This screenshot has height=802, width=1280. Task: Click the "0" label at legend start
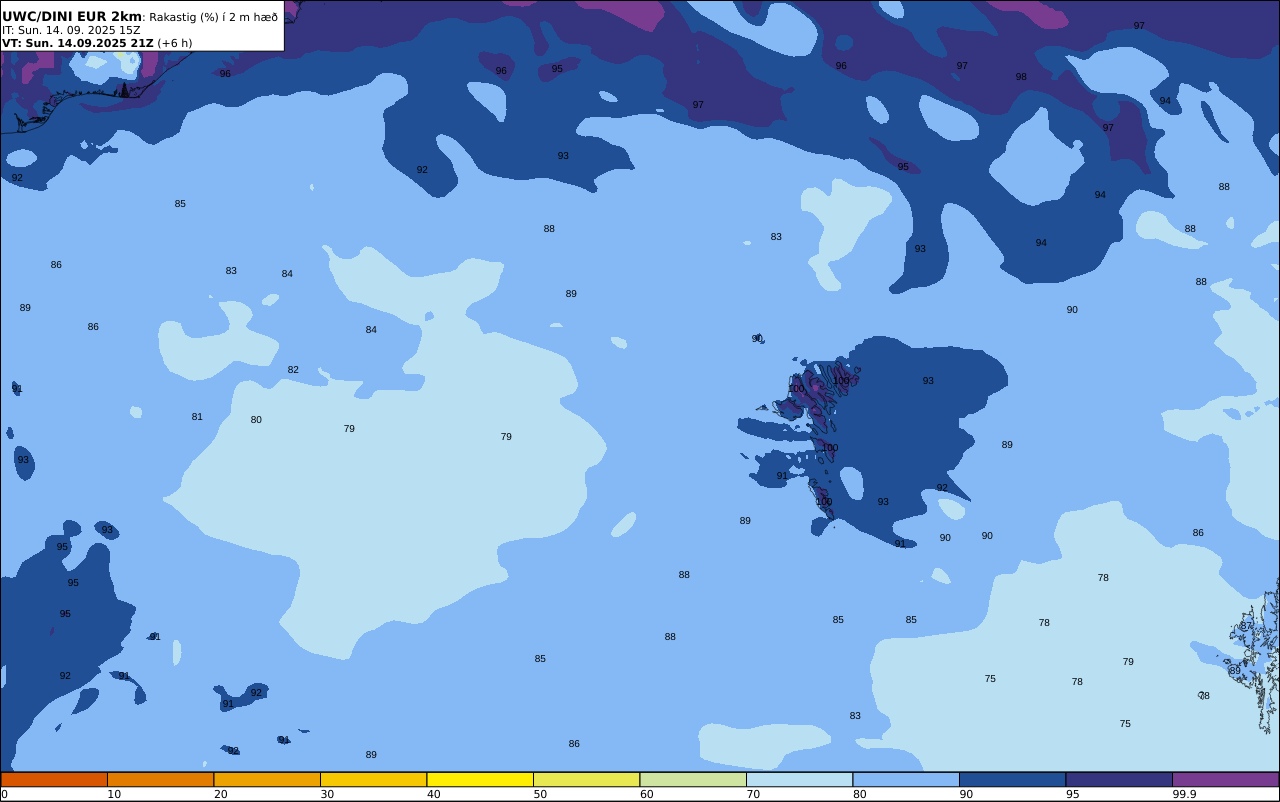tap(4, 794)
